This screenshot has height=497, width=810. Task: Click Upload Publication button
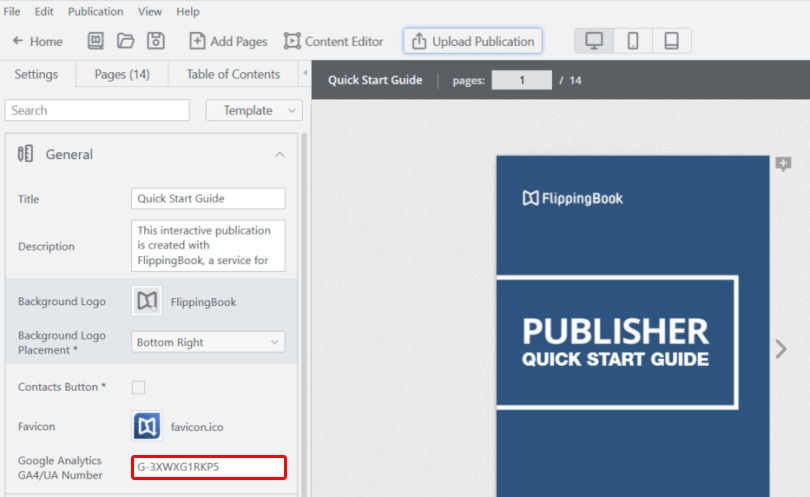[x=473, y=41]
